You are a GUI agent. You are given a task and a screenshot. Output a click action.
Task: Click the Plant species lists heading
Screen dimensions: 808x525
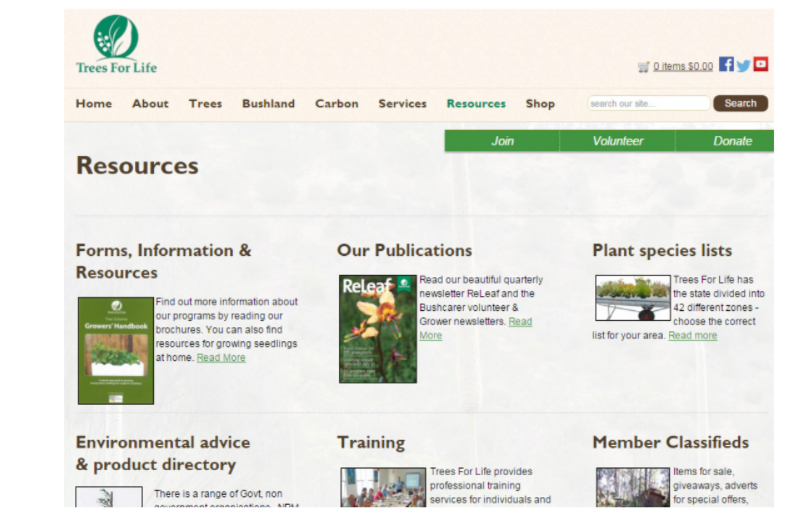pyautogui.click(x=662, y=250)
